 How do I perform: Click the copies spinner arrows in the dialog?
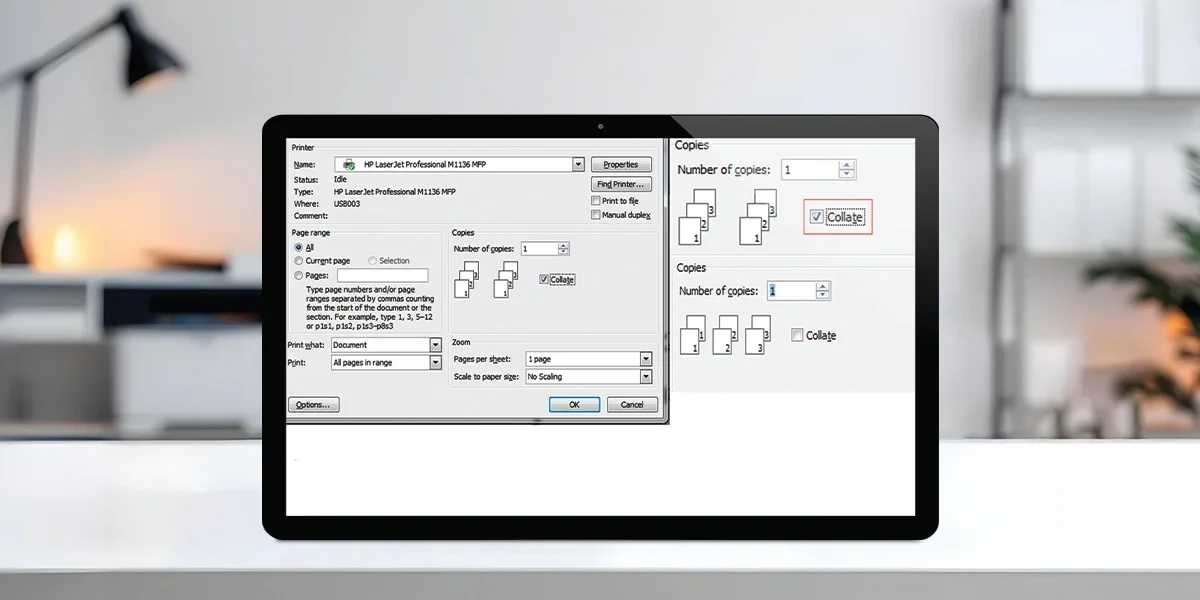click(564, 248)
